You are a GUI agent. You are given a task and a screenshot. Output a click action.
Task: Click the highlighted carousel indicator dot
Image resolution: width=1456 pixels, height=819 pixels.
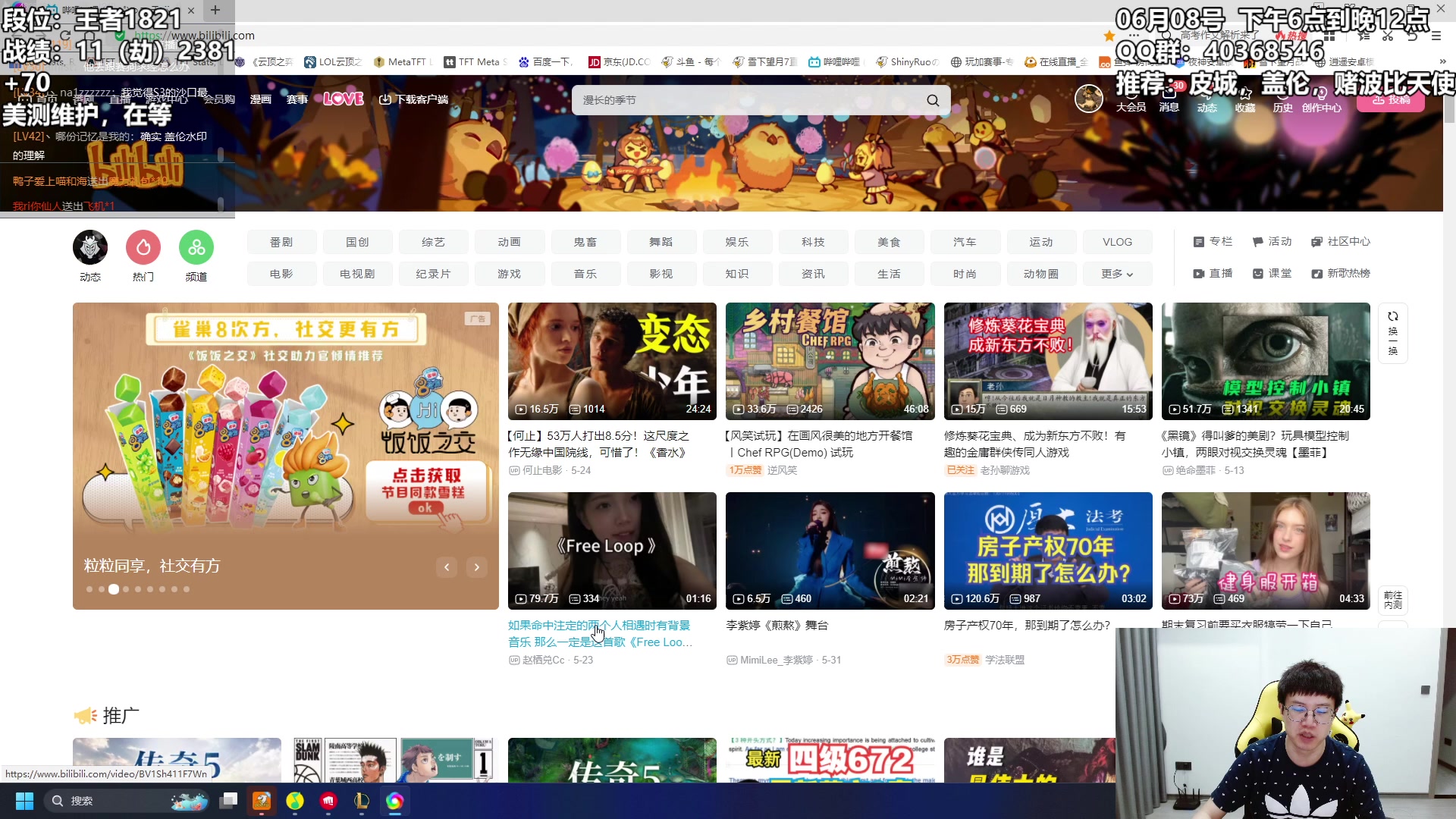click(x=114, y=589)
